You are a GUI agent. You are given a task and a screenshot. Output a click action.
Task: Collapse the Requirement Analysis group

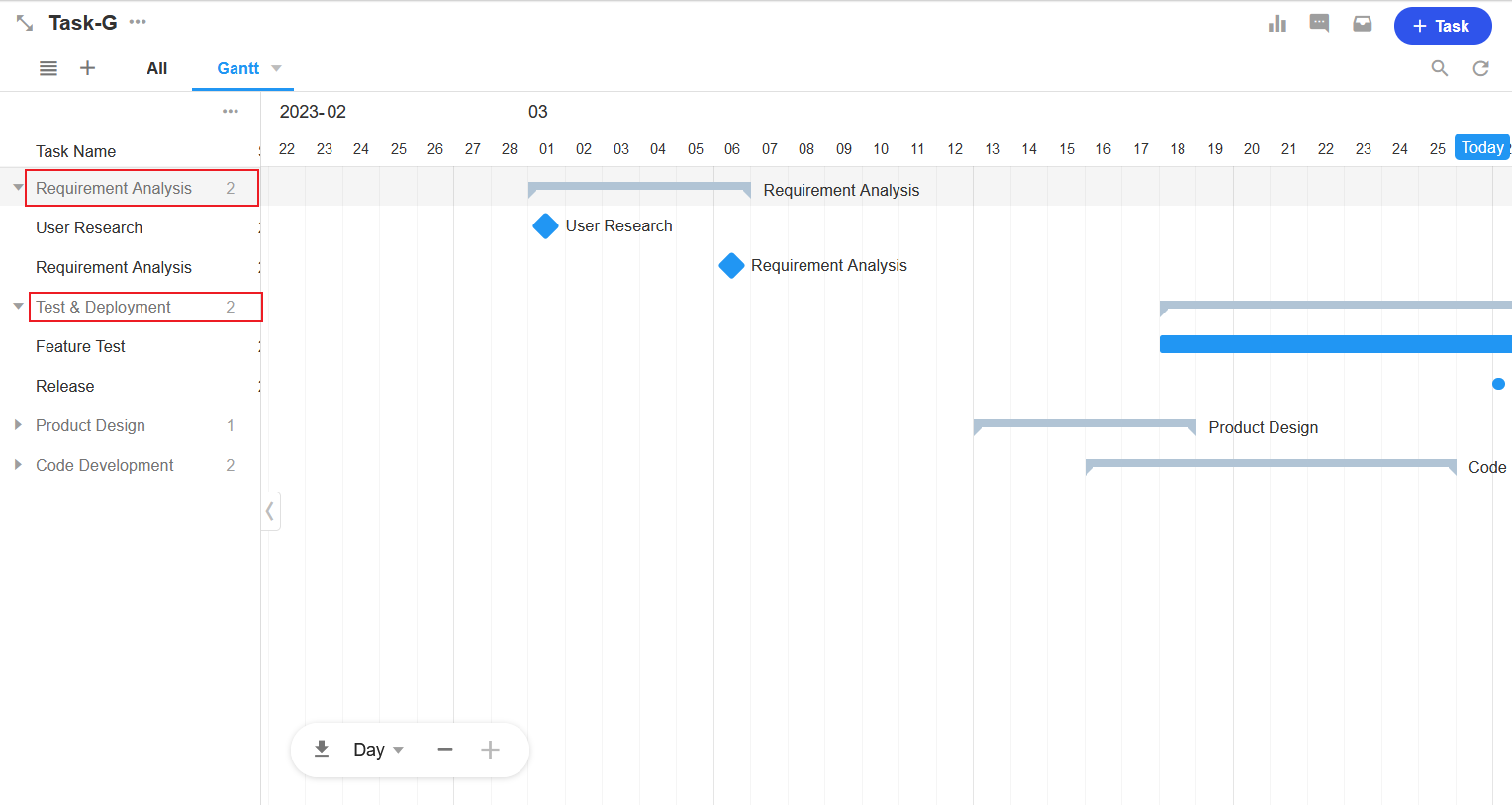point(18,188)
